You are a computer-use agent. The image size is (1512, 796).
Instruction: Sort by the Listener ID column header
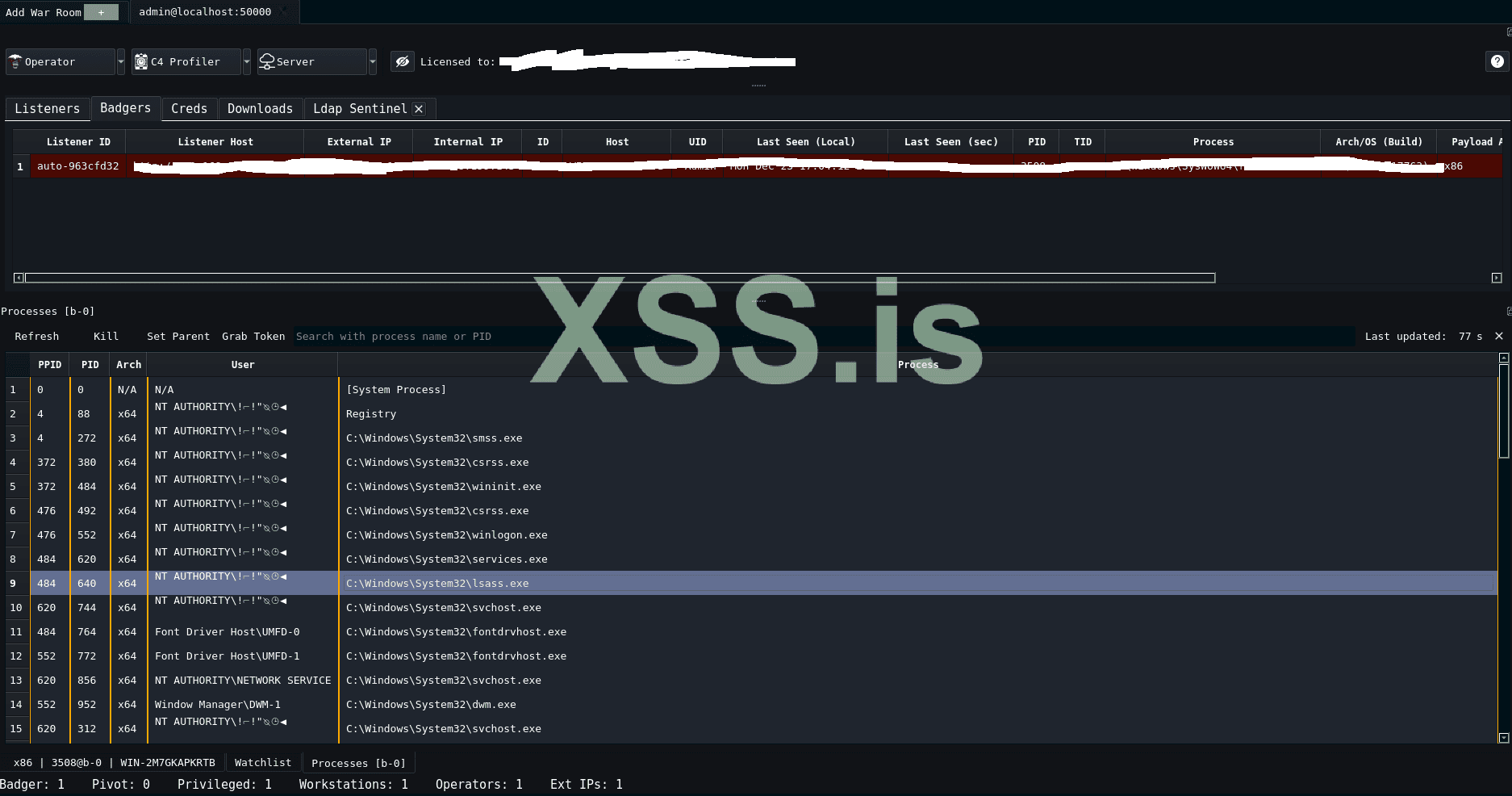78,141
